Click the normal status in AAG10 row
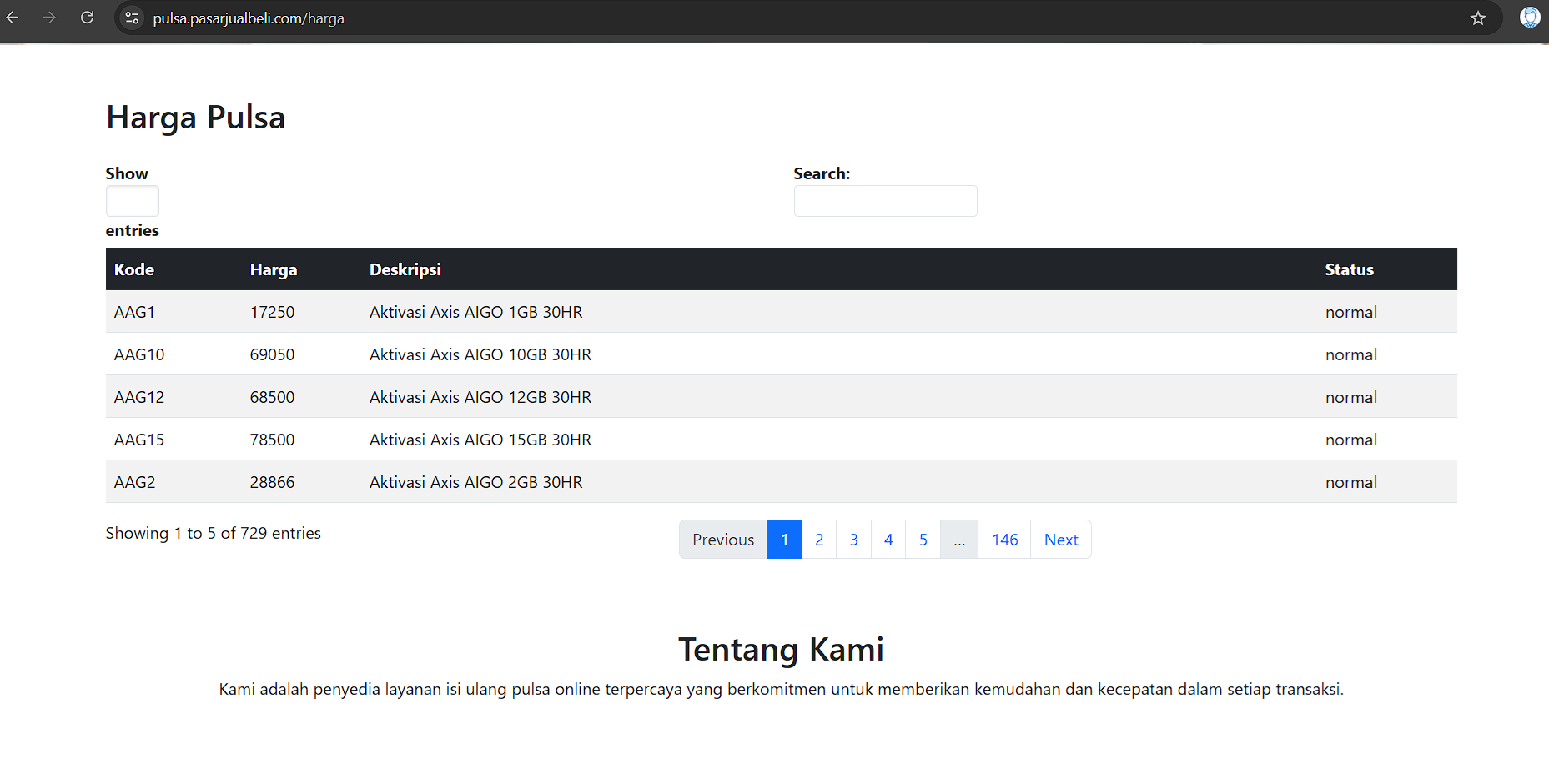Viewport: 1549px width, 784px height. point(1351,354)
